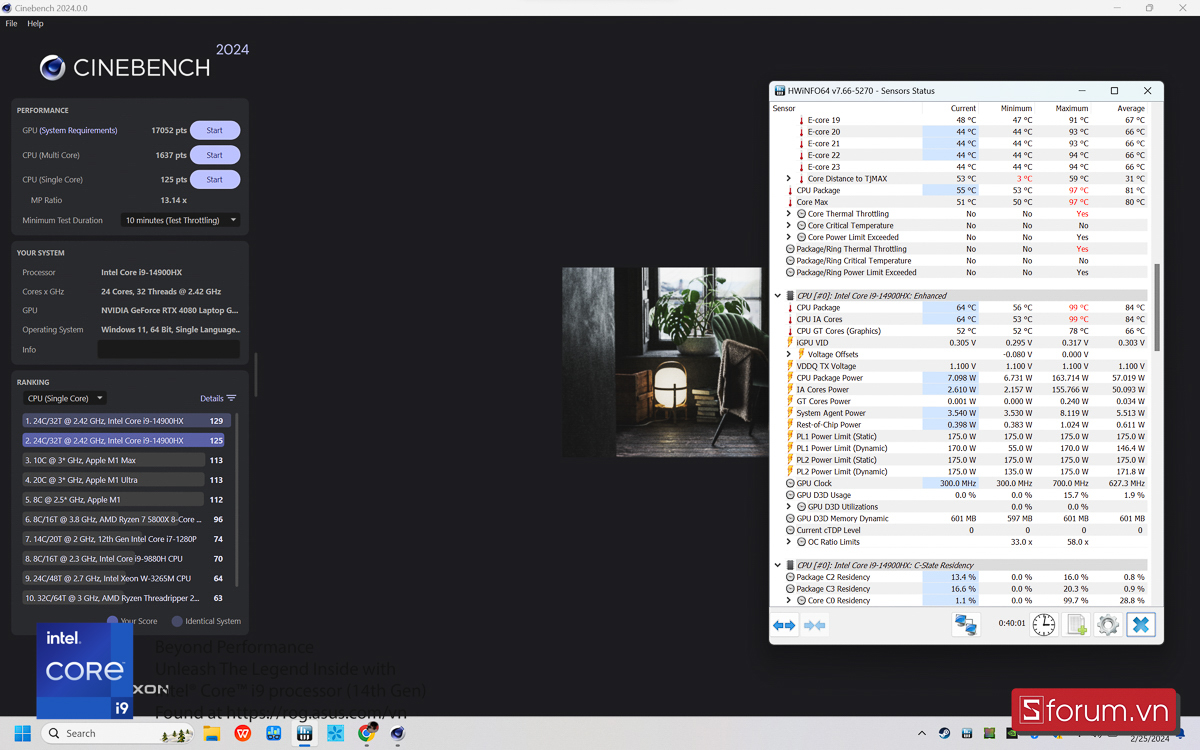Screen dimensions: 1200x750
Task: Open the Help menu
Action: [x=35, y=23]
